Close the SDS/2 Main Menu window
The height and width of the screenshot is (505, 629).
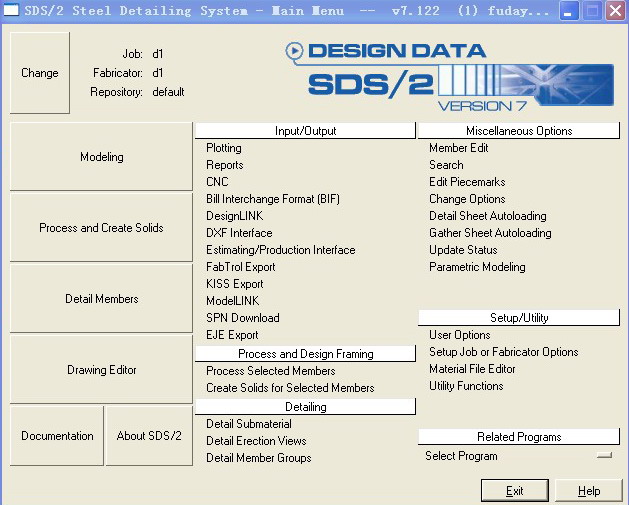[x=616, y=11]
